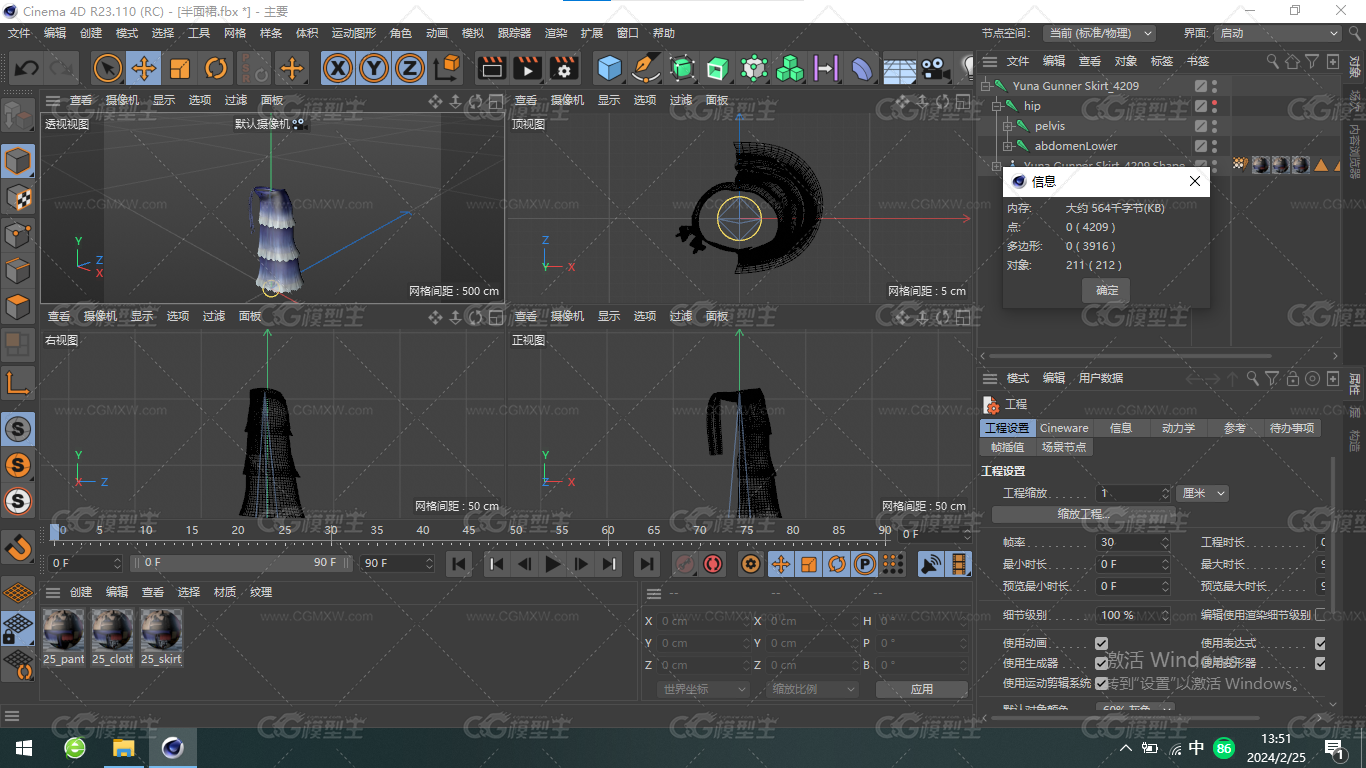Viewport: 1366px width, 768px height.
Task: Select the Spline Pen tool
Action: coord(646,68)
